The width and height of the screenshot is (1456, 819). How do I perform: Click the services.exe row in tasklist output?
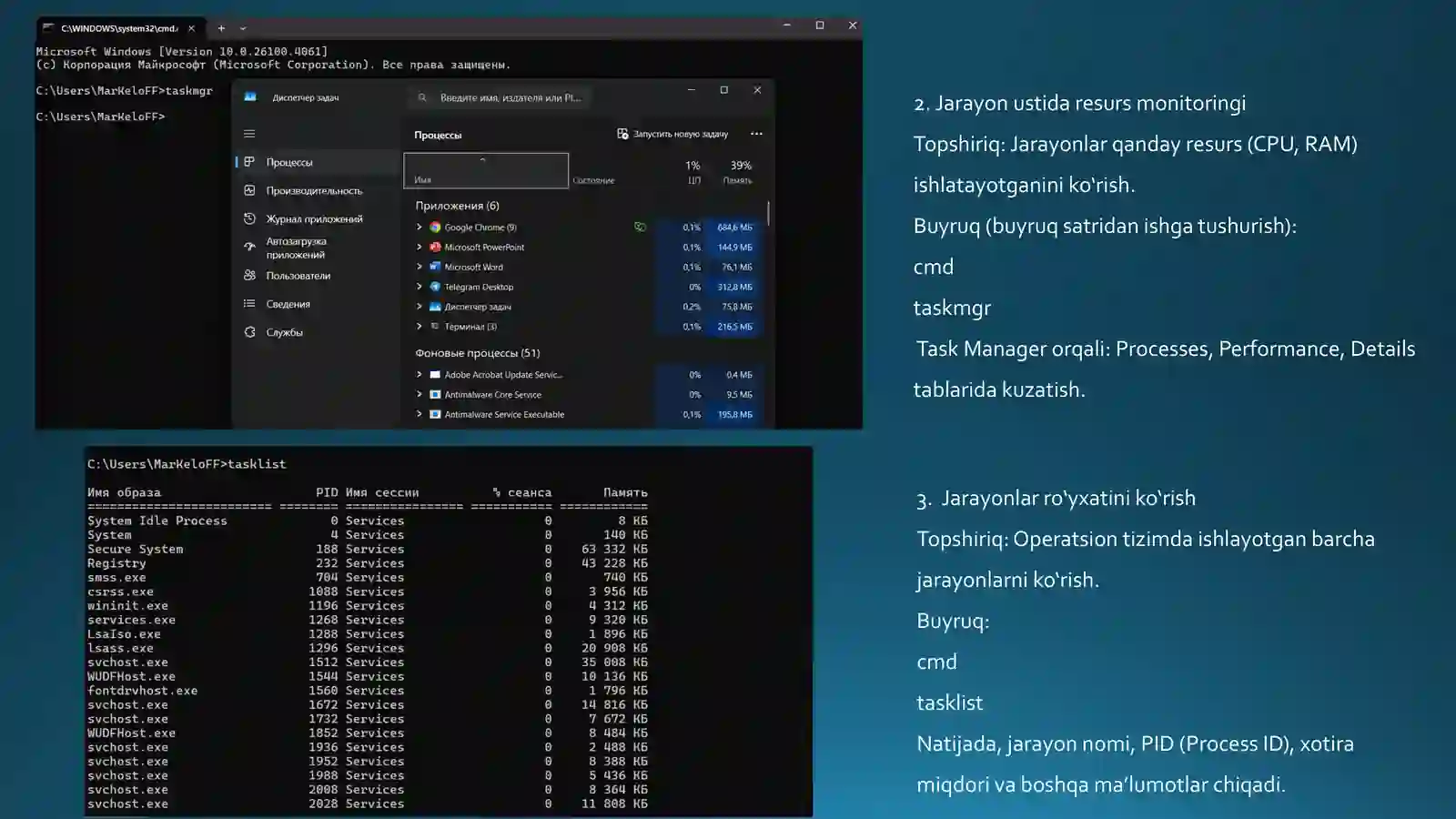[x=368, y=620]
